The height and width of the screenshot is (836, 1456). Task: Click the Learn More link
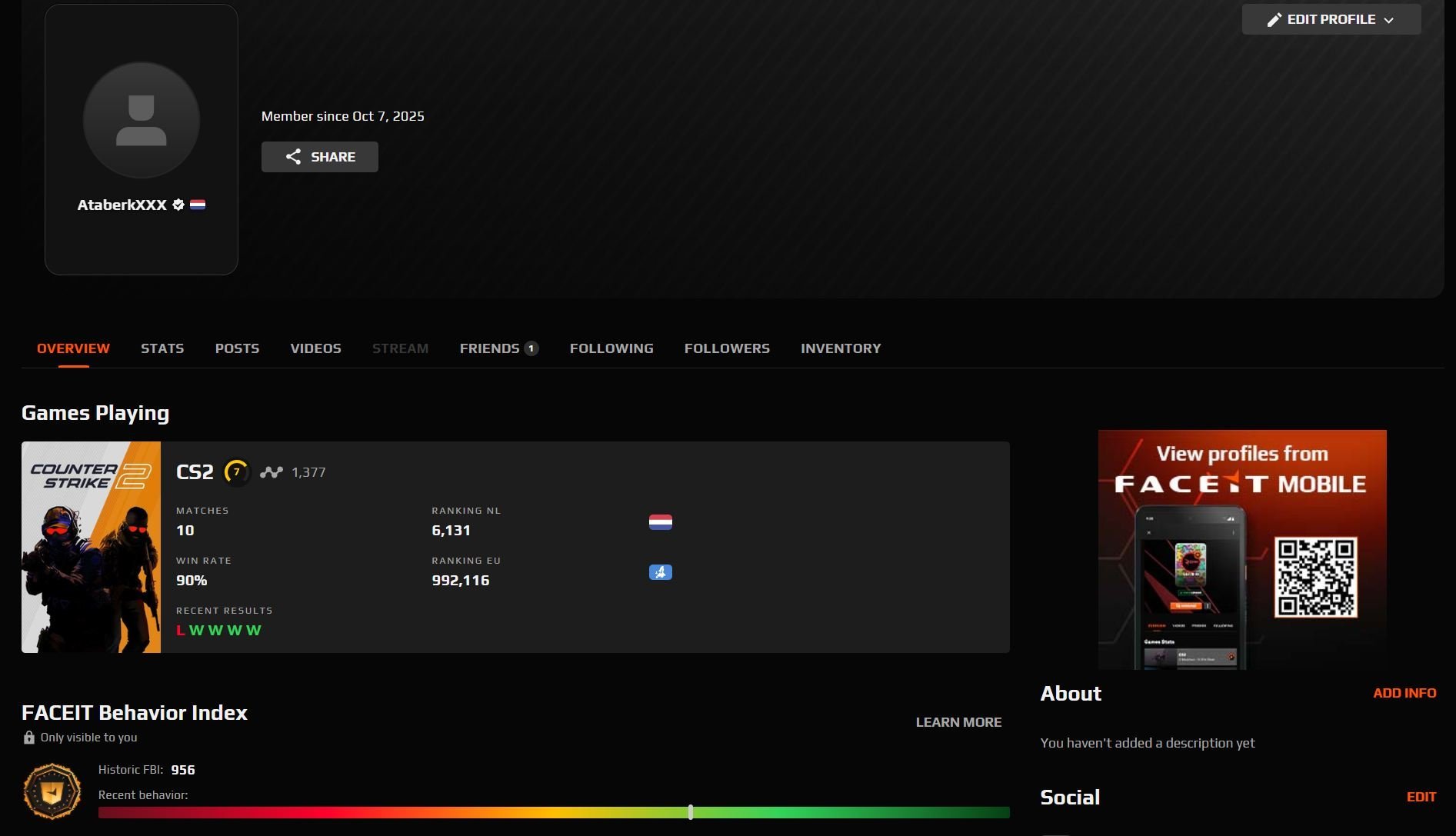958,722
